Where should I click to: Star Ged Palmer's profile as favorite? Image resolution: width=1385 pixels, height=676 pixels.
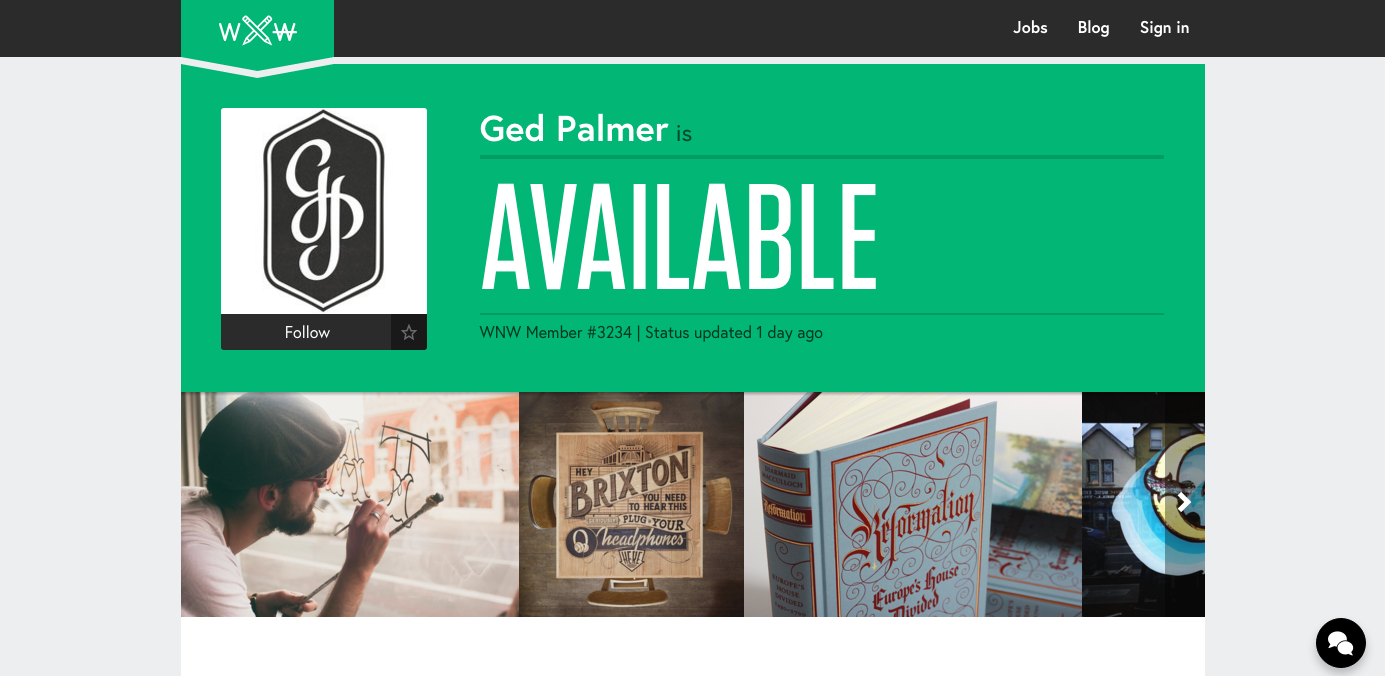pyautogui.click(x=409, y=332)
